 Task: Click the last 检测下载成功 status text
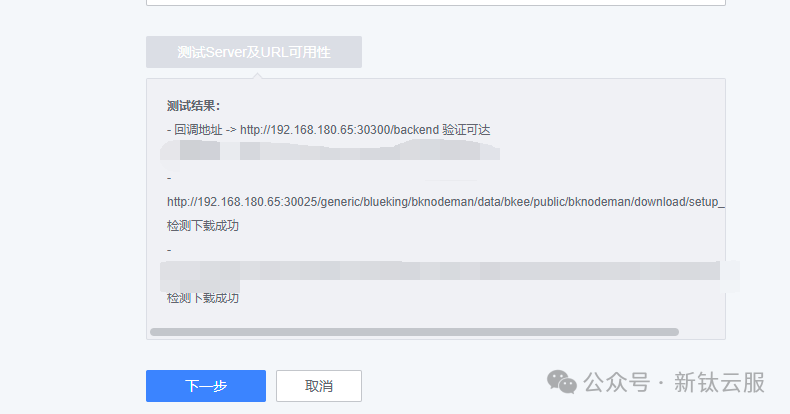203,298
